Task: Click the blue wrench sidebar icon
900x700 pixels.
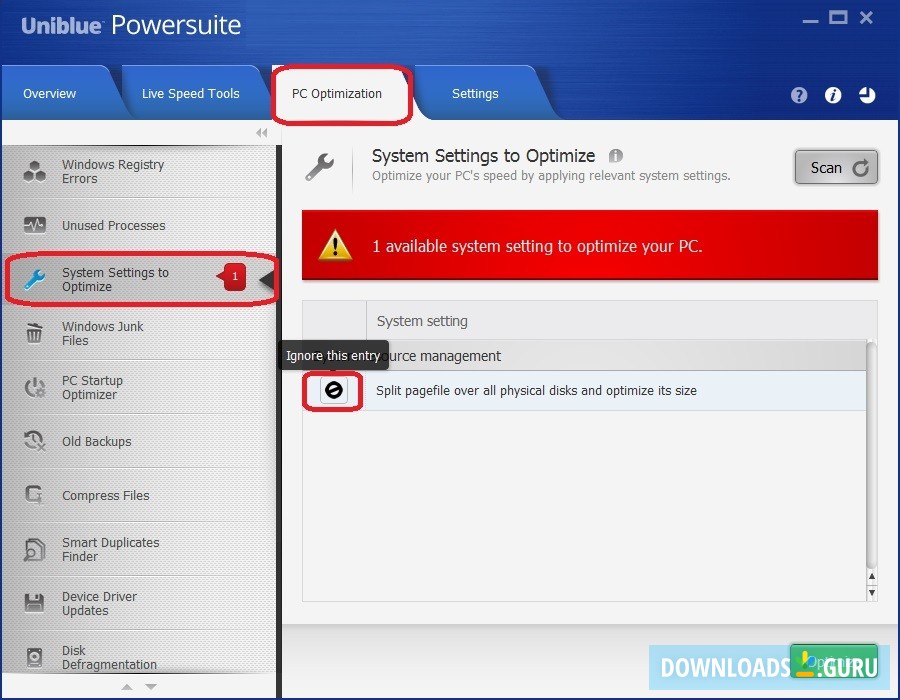Action: click(x=34, y=279)
